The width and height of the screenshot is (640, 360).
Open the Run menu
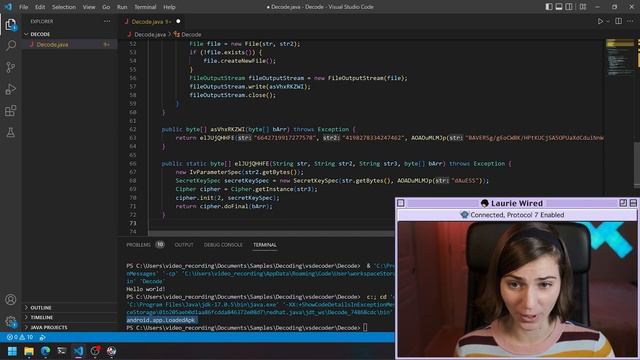click(122, 7)
